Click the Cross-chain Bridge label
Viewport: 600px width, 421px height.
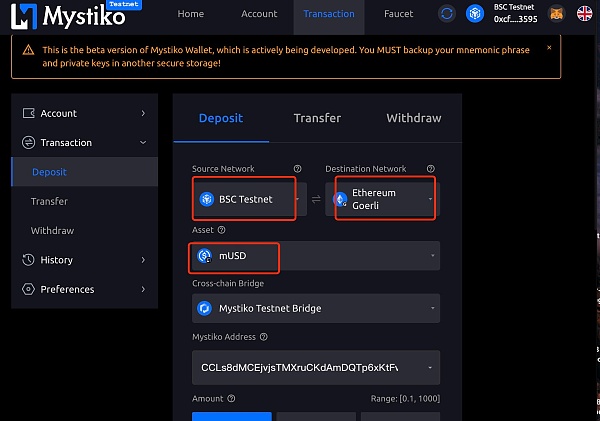[x=228, y=284]
